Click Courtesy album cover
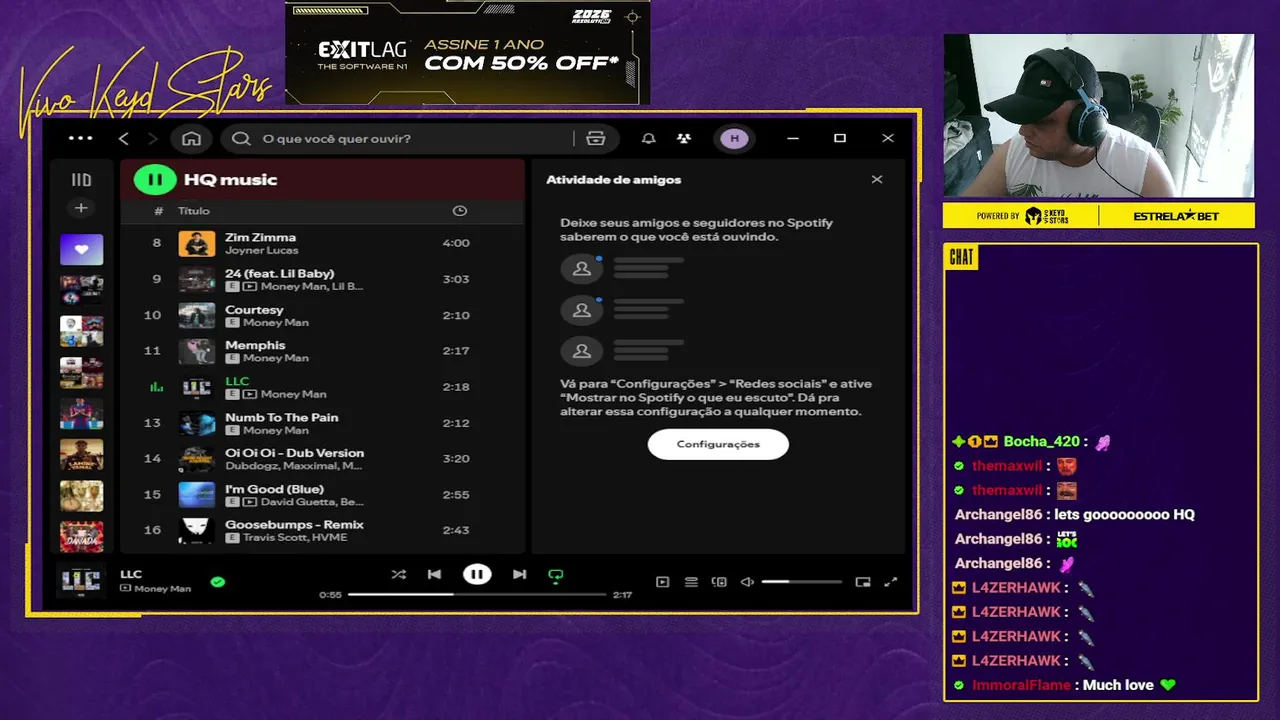Image resolution: width=1280 pixels, height=720 pixels. point(197,315)
